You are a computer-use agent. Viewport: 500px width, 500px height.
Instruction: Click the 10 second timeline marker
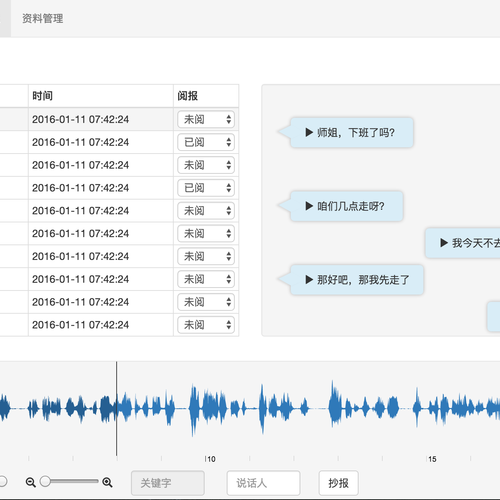(x=210, y=459)
